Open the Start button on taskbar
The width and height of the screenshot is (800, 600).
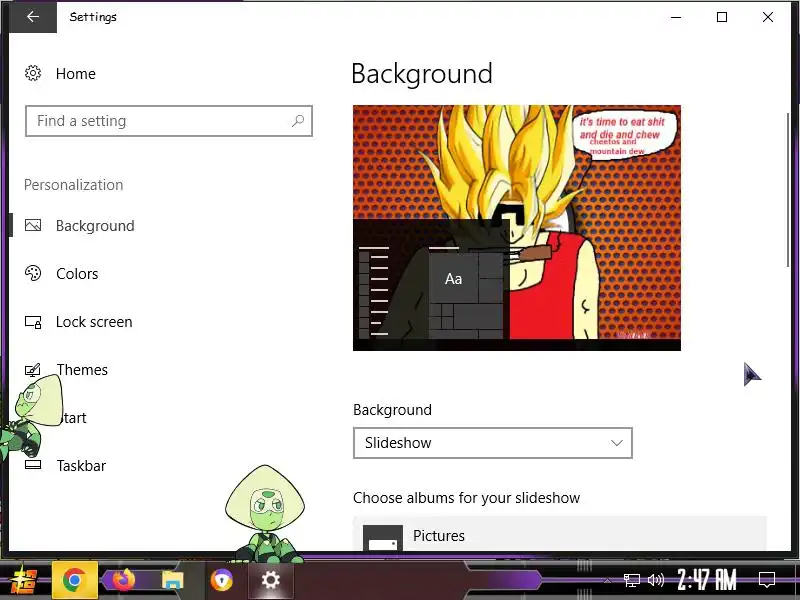click(x=24, y=581)
